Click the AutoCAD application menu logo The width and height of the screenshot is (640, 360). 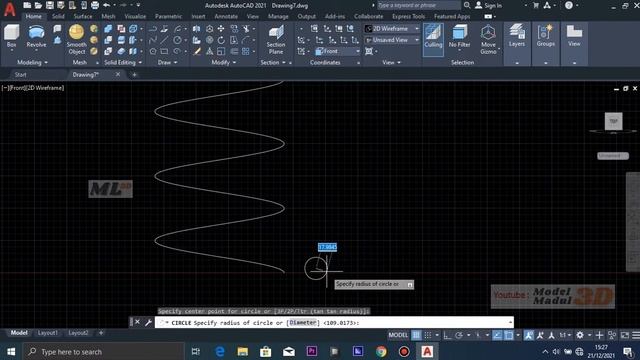tap(10, 9)
